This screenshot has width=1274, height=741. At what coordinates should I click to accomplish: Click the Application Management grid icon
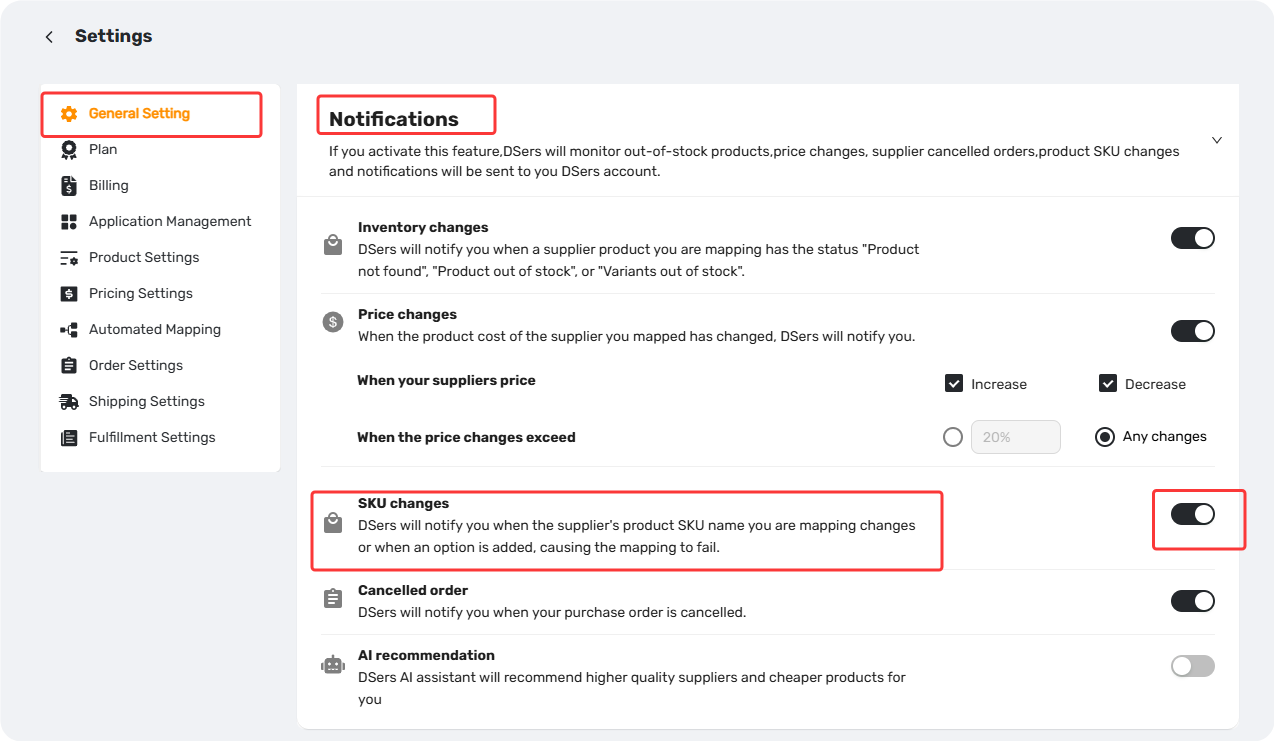tap(69, 222)
